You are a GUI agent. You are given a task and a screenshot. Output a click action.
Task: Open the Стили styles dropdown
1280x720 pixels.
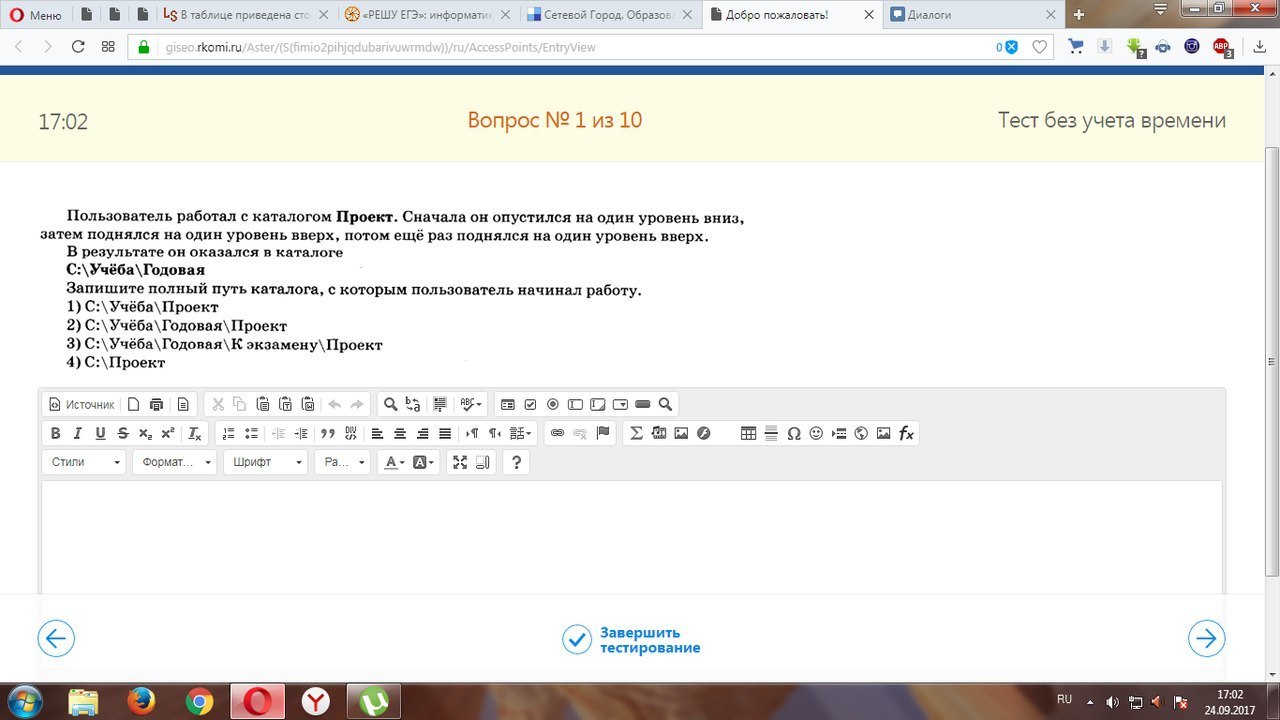pyautogui.click(x=85, y=462)
